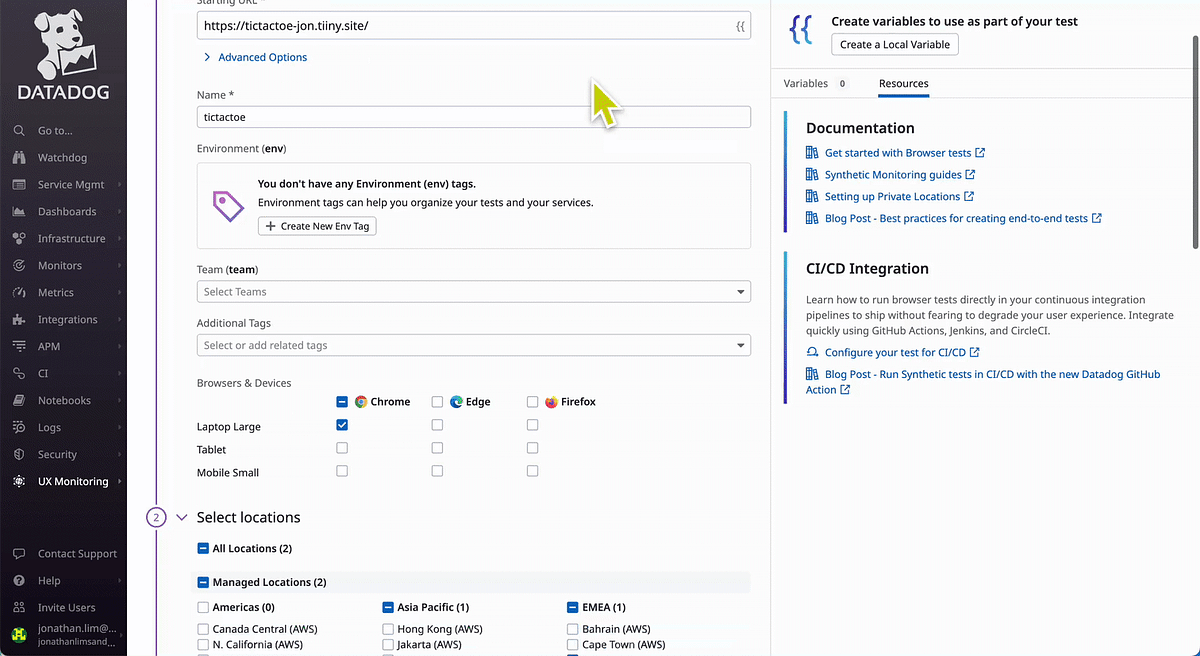
Task: Expand the Service Mgmt submenu arrow
Action: 120,185
